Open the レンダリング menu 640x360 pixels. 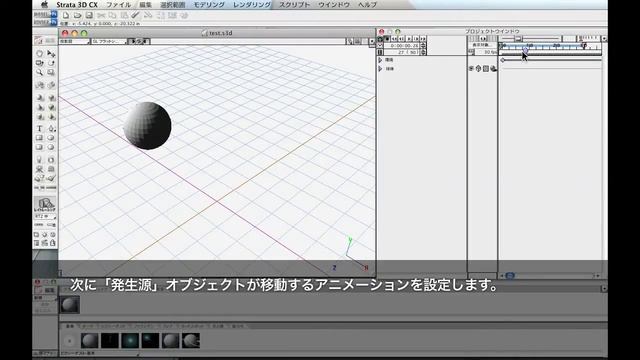(252, 5)
